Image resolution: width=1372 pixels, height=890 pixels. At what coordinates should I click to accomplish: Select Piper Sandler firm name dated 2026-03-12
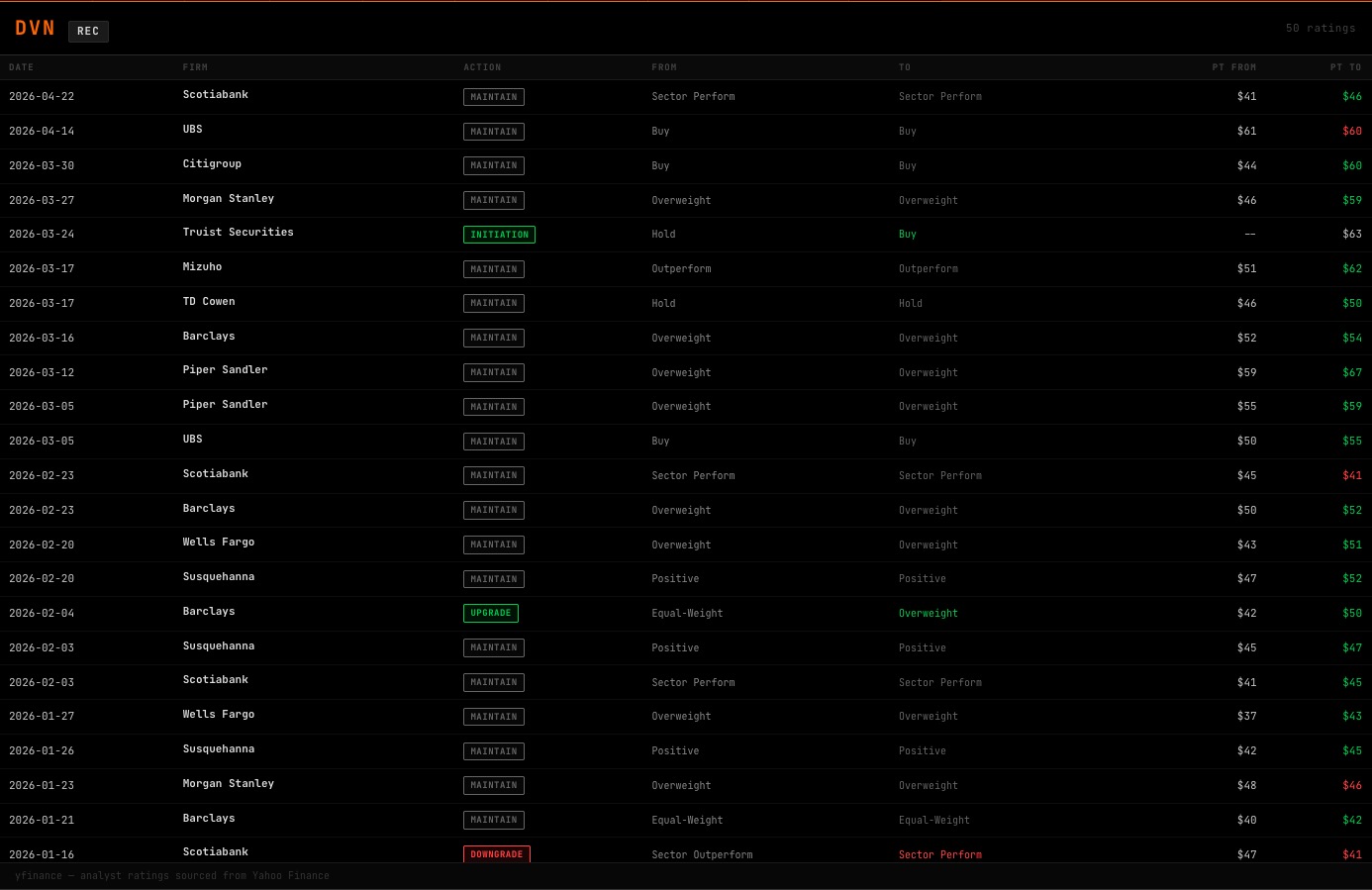[226, 370]
